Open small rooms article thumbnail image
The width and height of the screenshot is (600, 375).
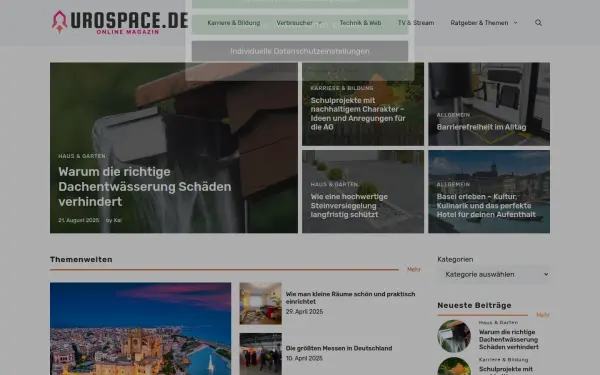click(261, 303)
